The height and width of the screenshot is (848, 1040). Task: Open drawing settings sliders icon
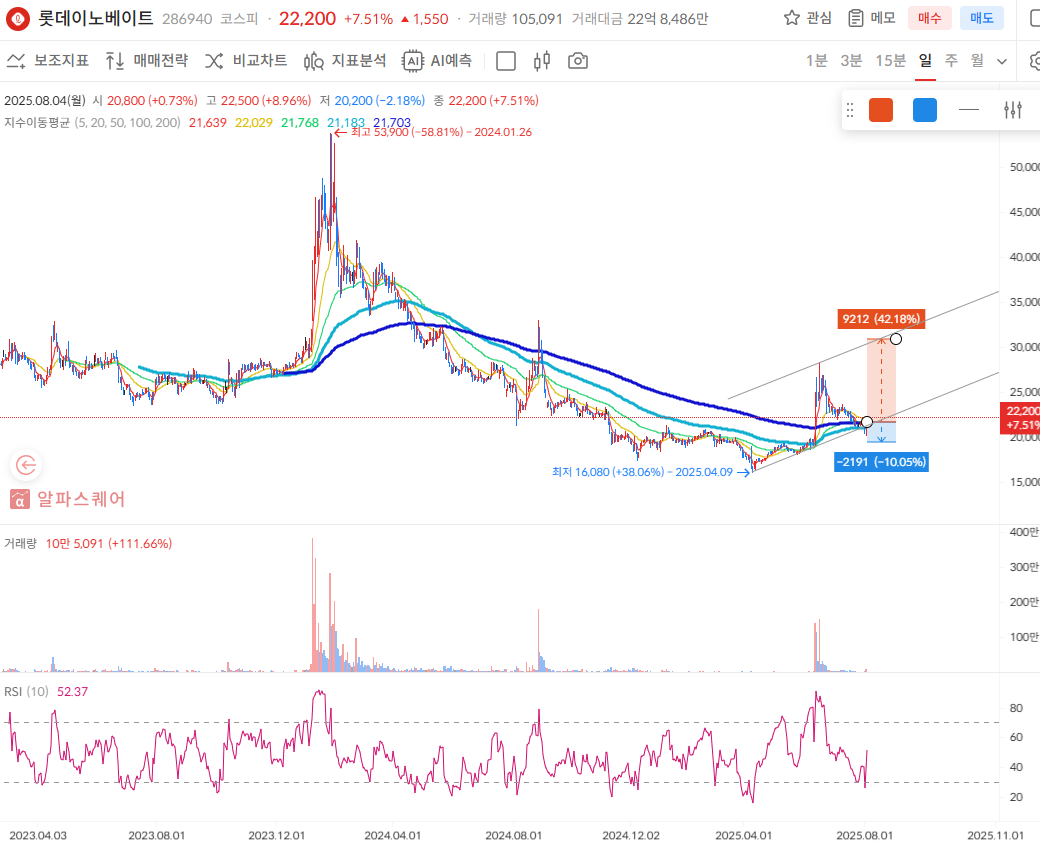[x=1013, y=110]
